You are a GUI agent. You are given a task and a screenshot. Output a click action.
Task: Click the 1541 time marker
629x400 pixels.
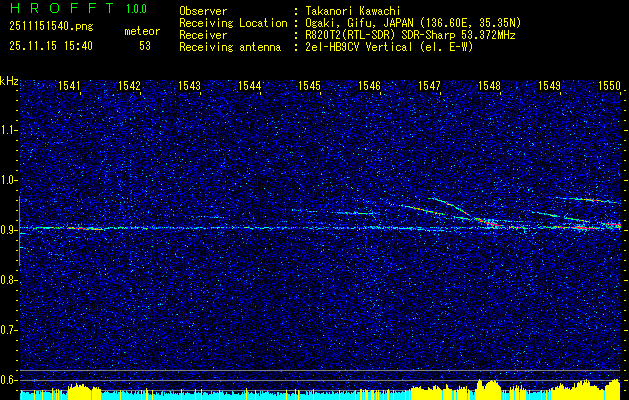69,85
